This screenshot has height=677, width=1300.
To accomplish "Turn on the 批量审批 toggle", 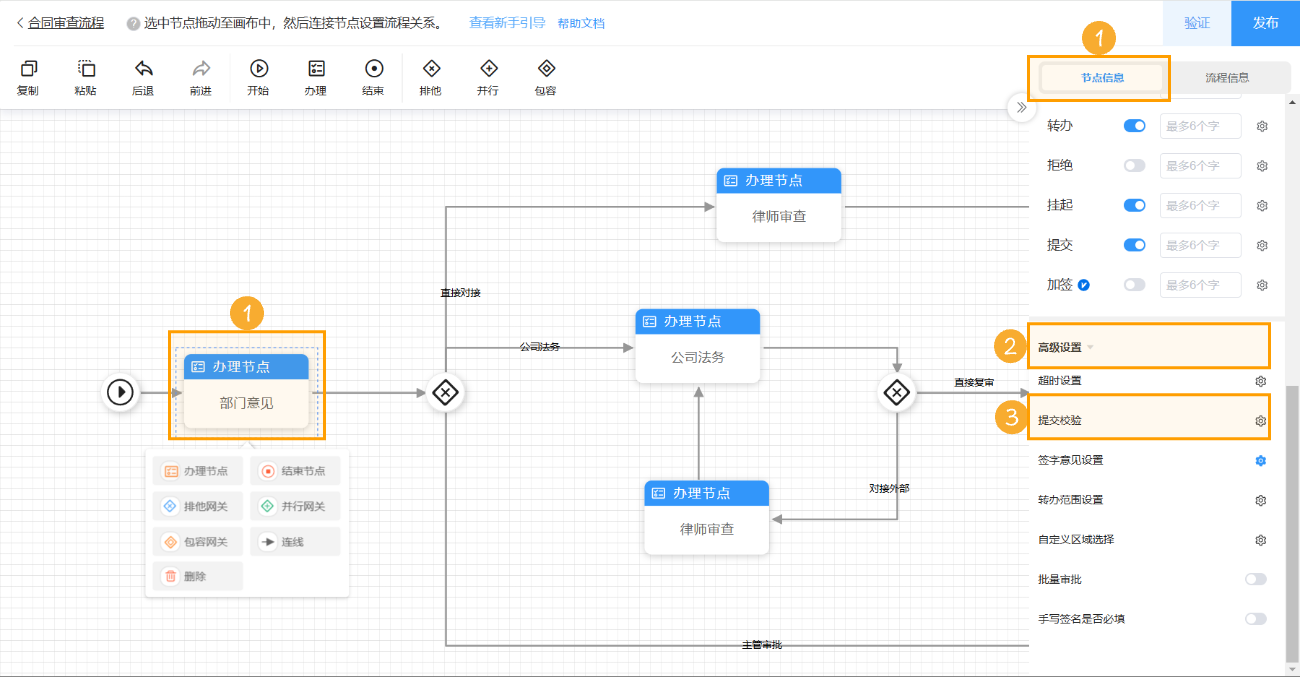I will (x=1255, y=579).
